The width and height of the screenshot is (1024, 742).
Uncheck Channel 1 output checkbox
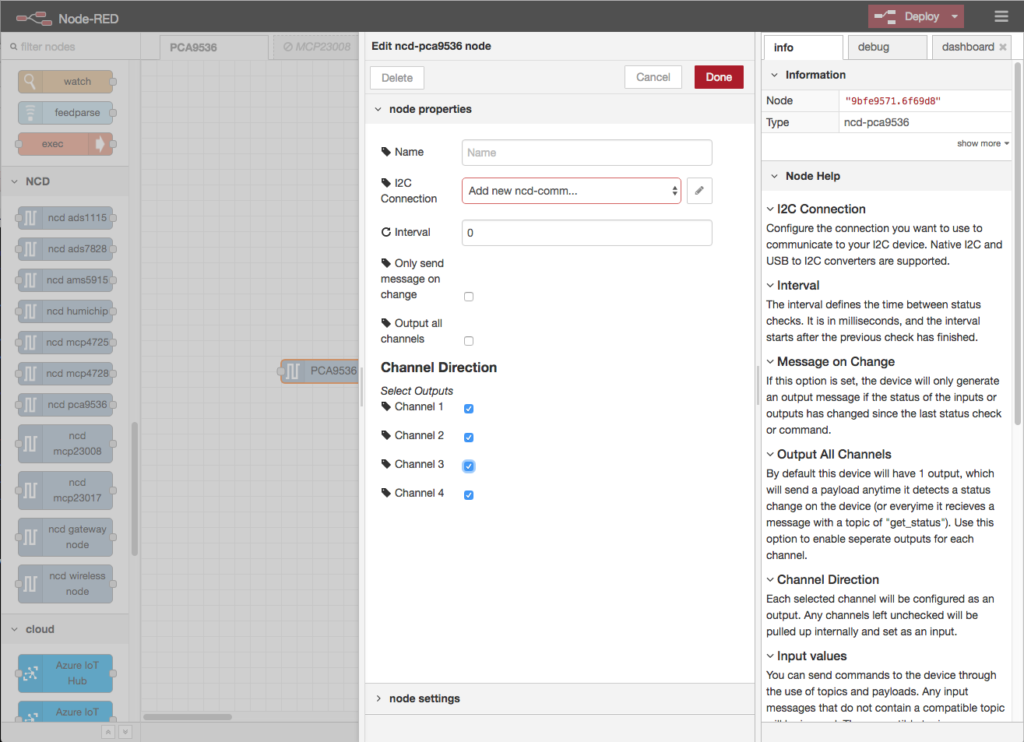tap(469, 408)
